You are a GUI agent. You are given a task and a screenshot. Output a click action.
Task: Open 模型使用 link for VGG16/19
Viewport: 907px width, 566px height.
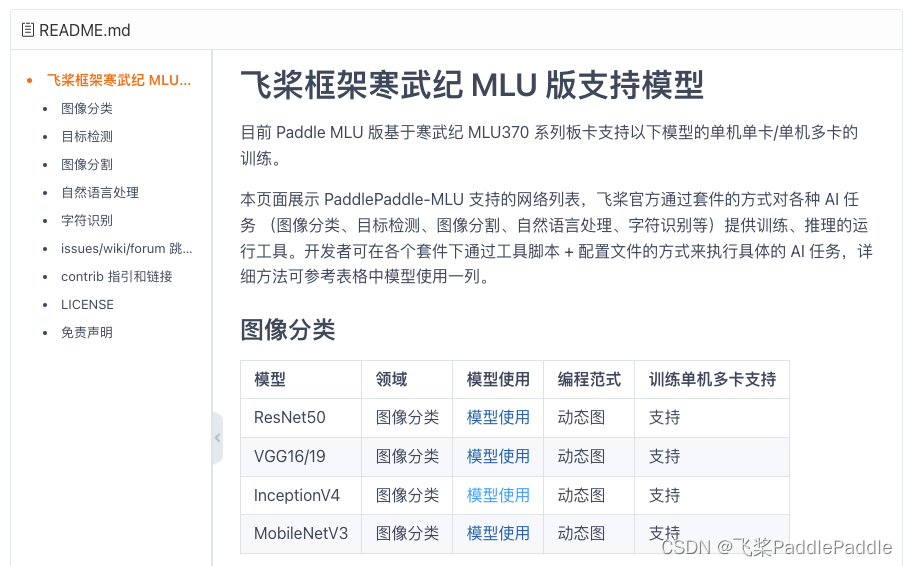click(498, 456)
